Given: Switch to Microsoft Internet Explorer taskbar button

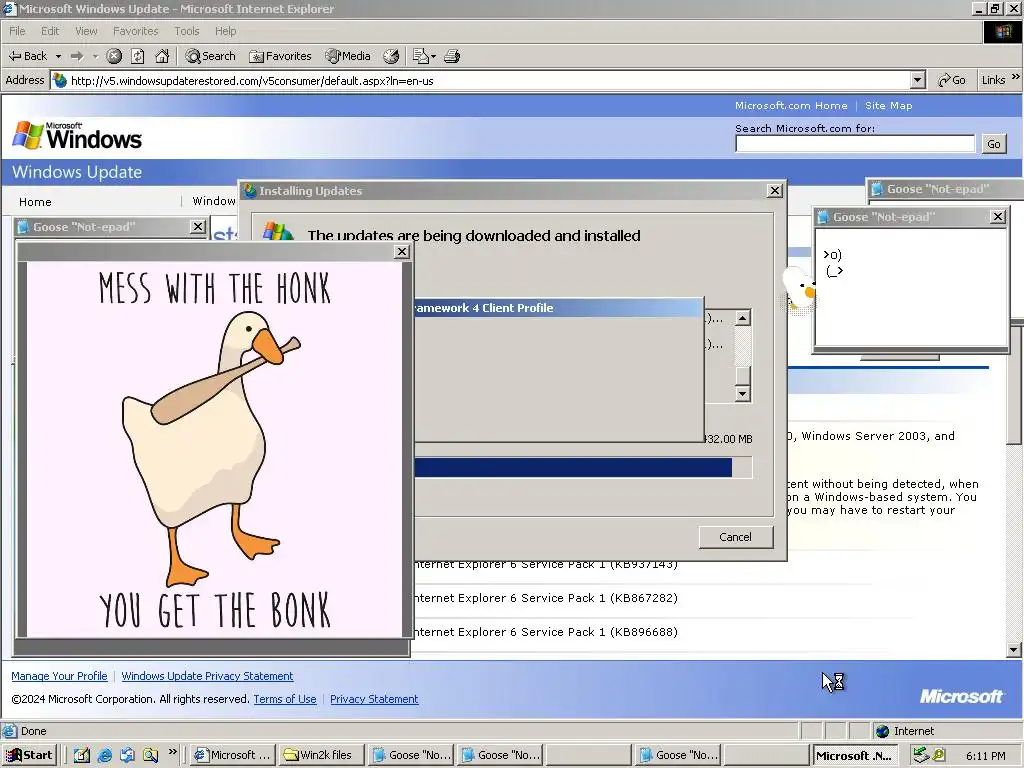Looking at the screenshot, I should point(232,755).
